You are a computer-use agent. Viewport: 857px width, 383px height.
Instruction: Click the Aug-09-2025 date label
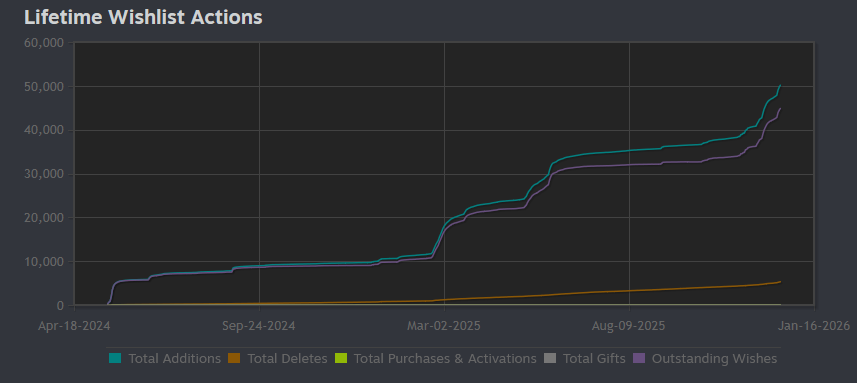click(x=629, y=326)
